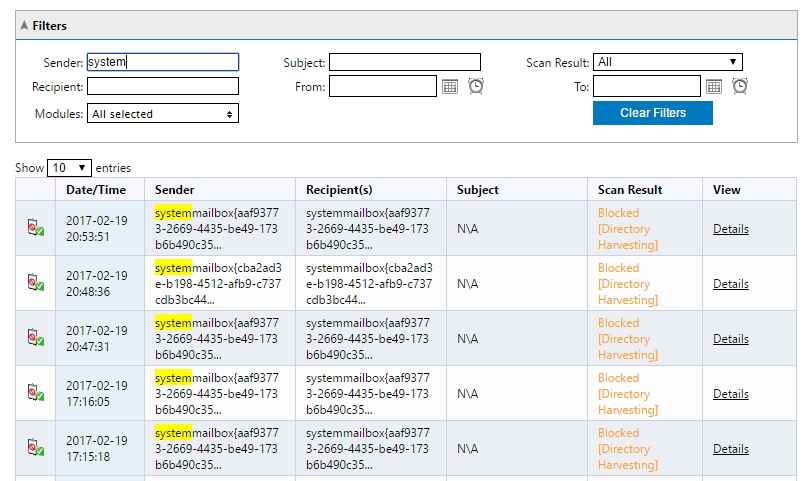The width and height of the screenshot is (808, 481).
Task: Change the Show entries count dropdown
Action: (69, 168)
